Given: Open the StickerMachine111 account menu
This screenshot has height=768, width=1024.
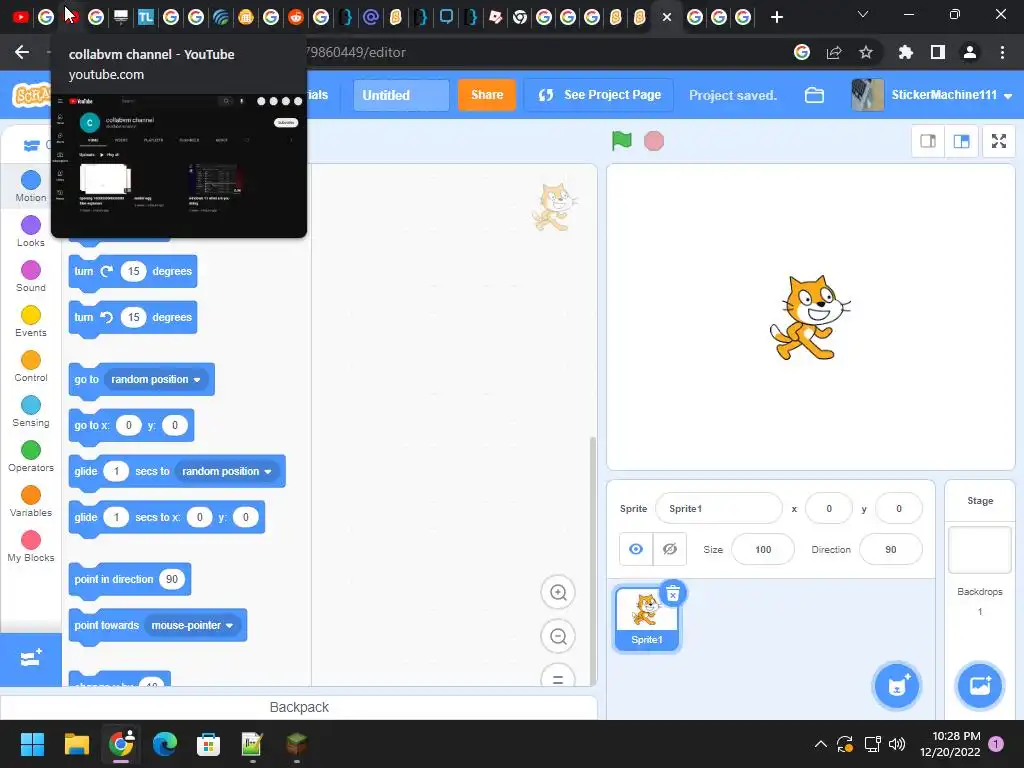Looking at the screenshot, I should click(933, 95).
